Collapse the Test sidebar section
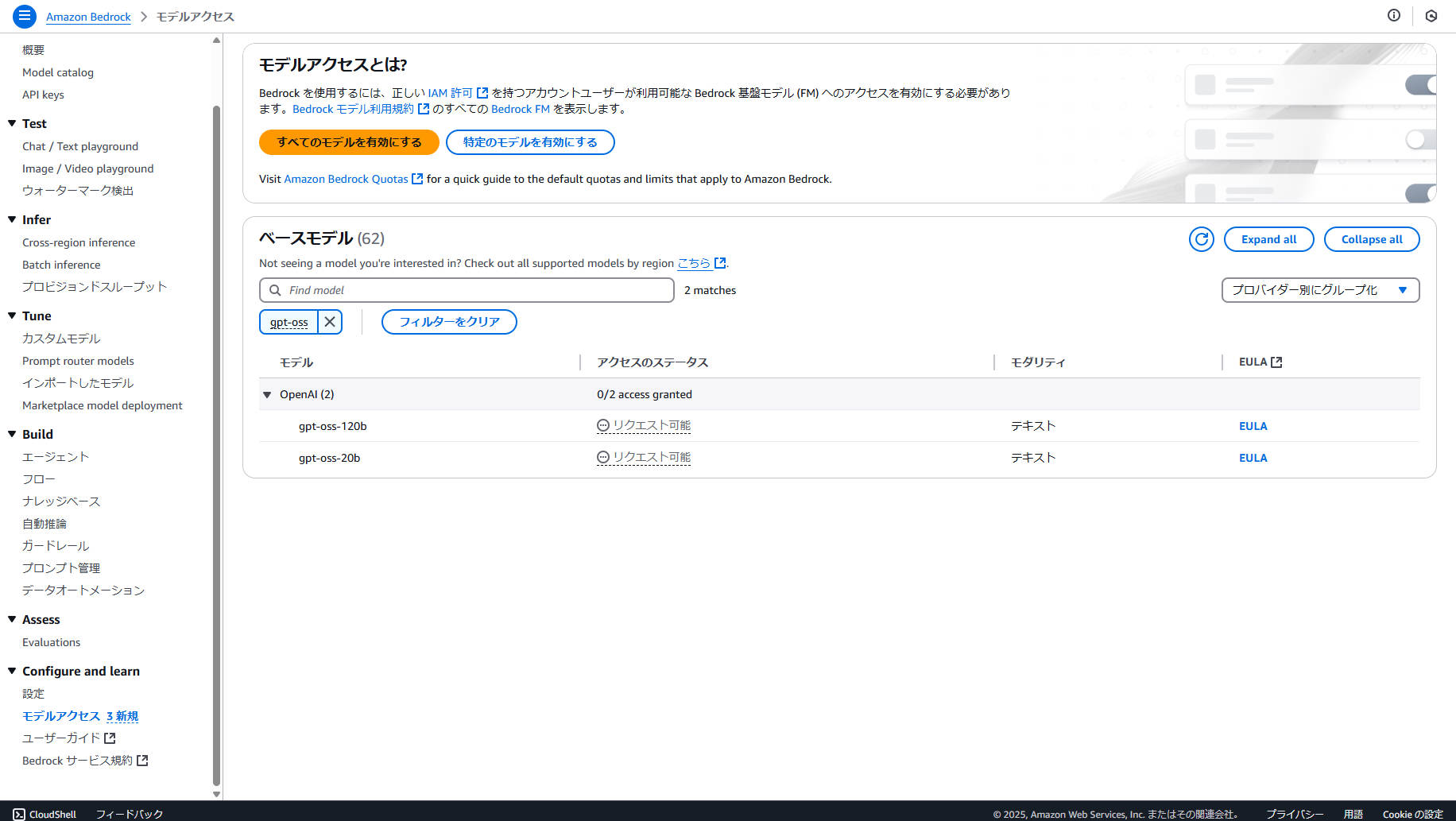1456x821 pixels. coord(12,123)
